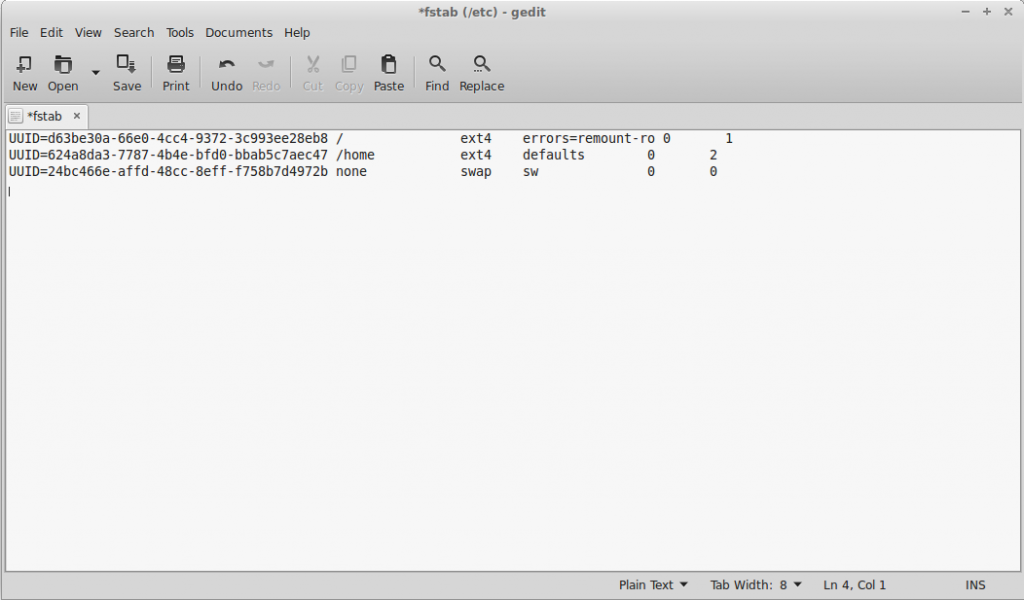Click ext4 on the root line
1024x600 pixels.
pyautogui.click(x=475, y=138)
